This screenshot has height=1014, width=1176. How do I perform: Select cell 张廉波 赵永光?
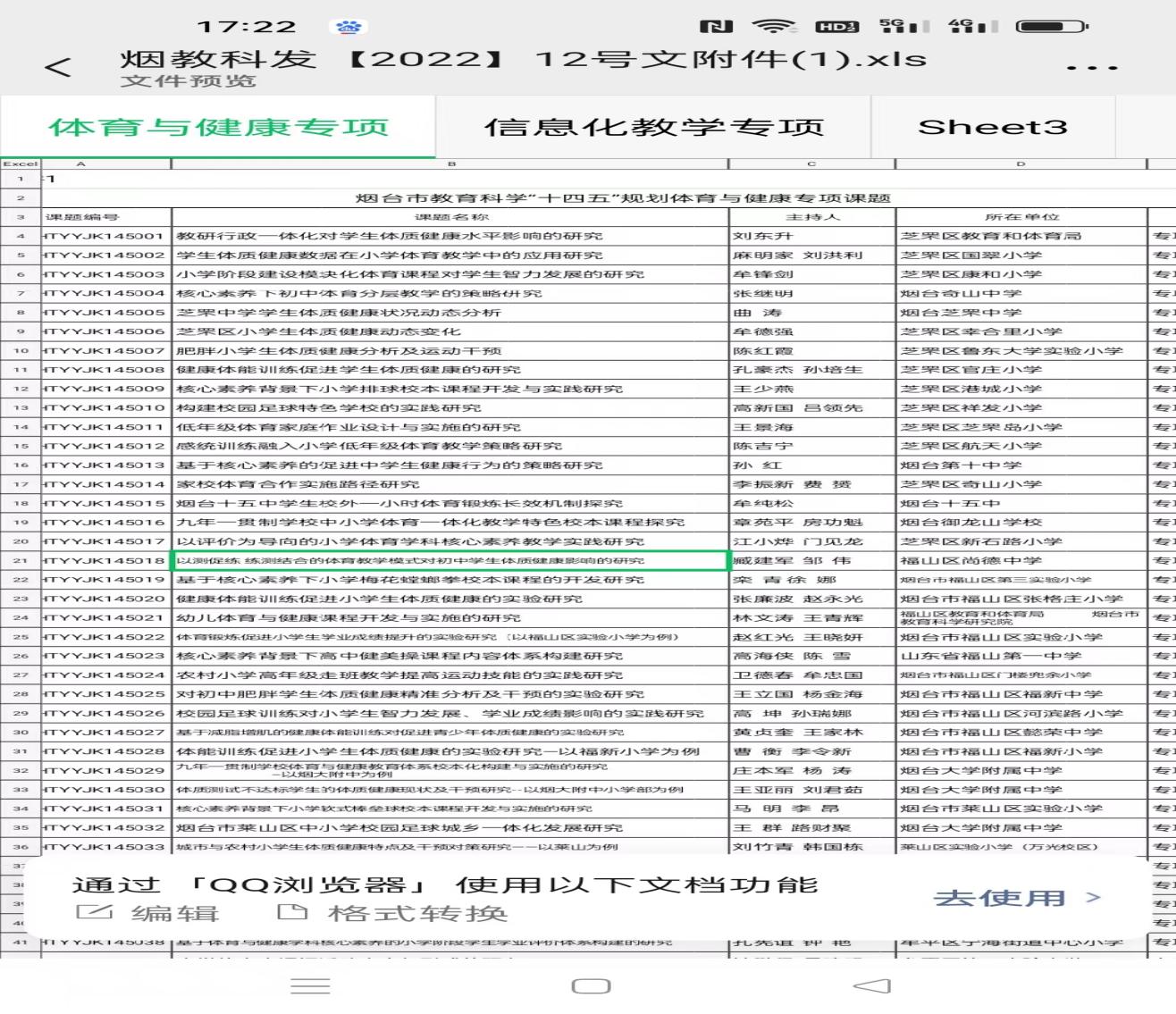click(812, 599)
